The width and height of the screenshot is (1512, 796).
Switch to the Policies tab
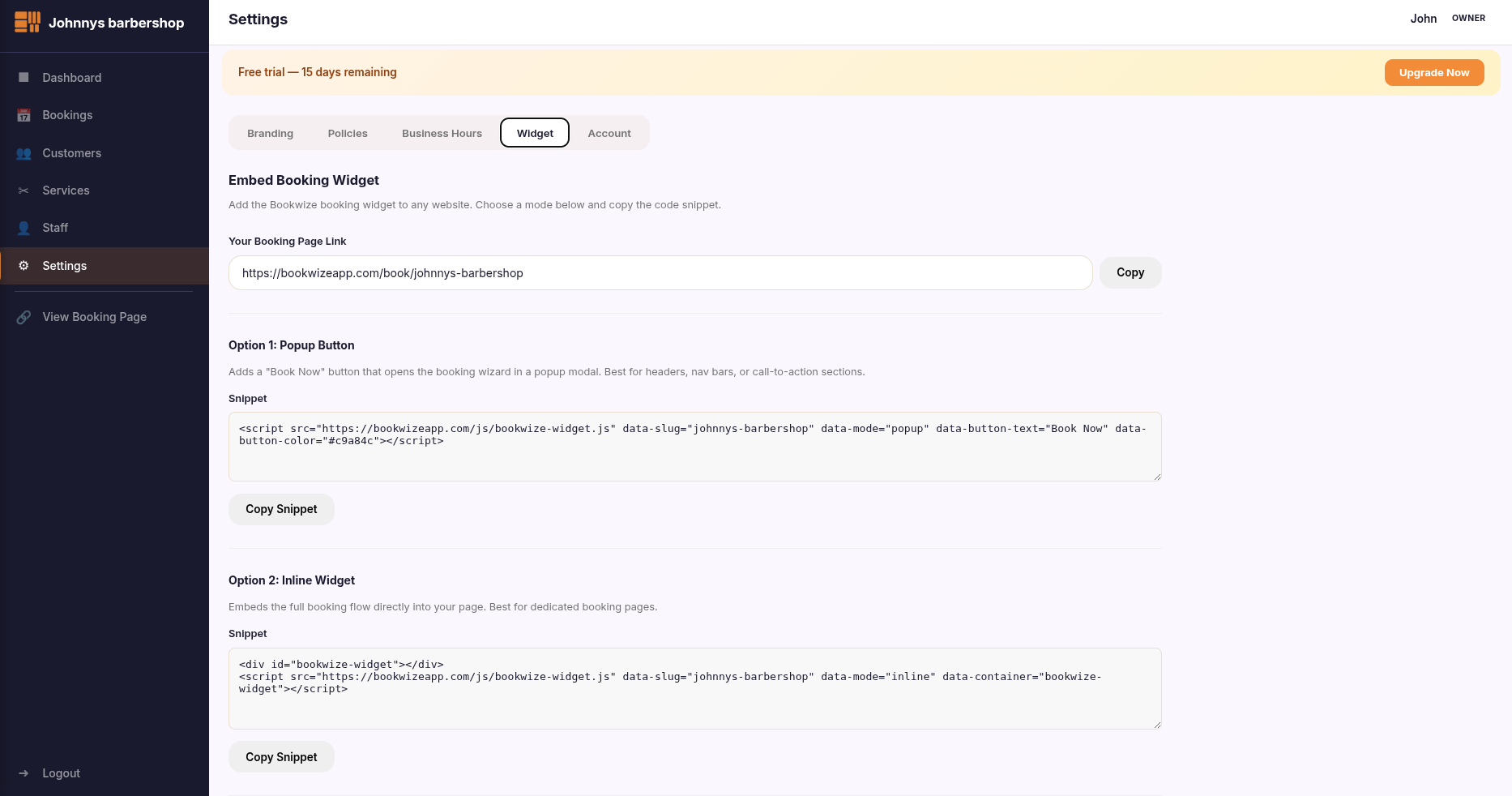pyautogui.click(x=348, y=133)
